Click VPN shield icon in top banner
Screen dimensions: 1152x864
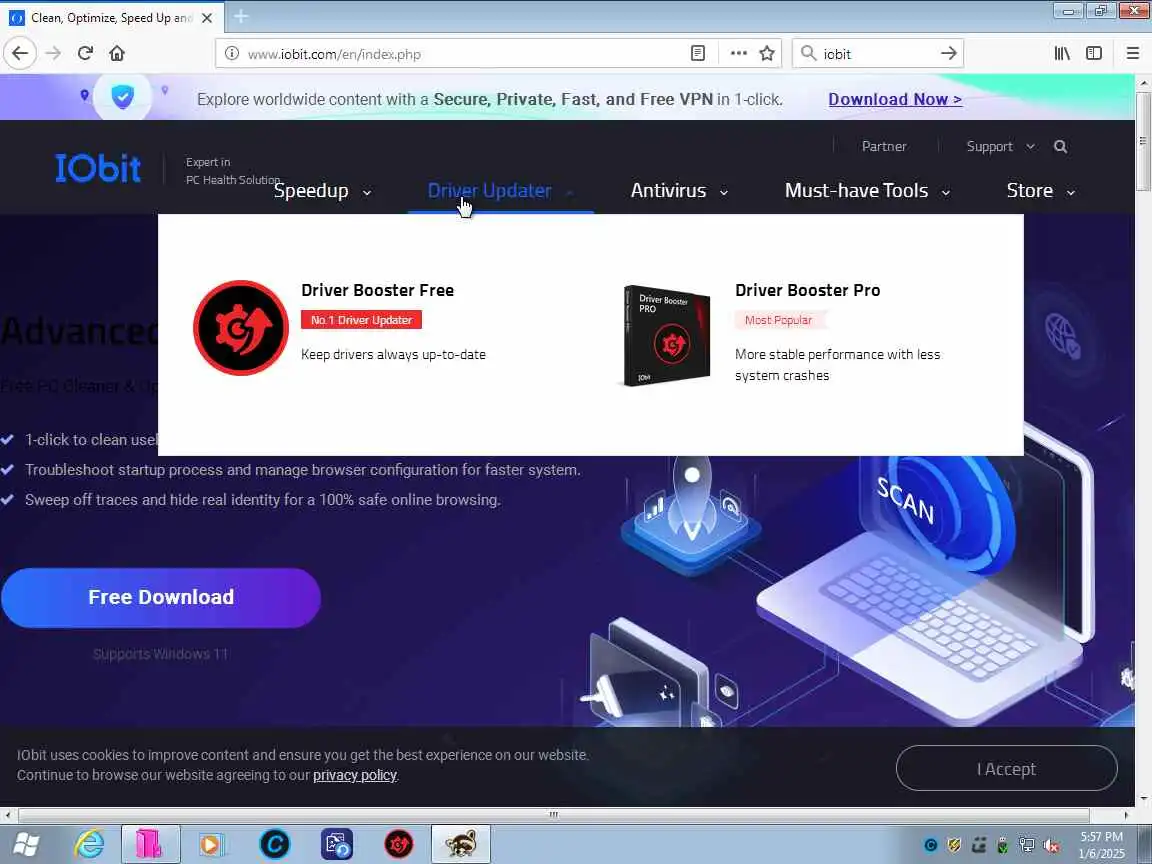tap(123, 96)
